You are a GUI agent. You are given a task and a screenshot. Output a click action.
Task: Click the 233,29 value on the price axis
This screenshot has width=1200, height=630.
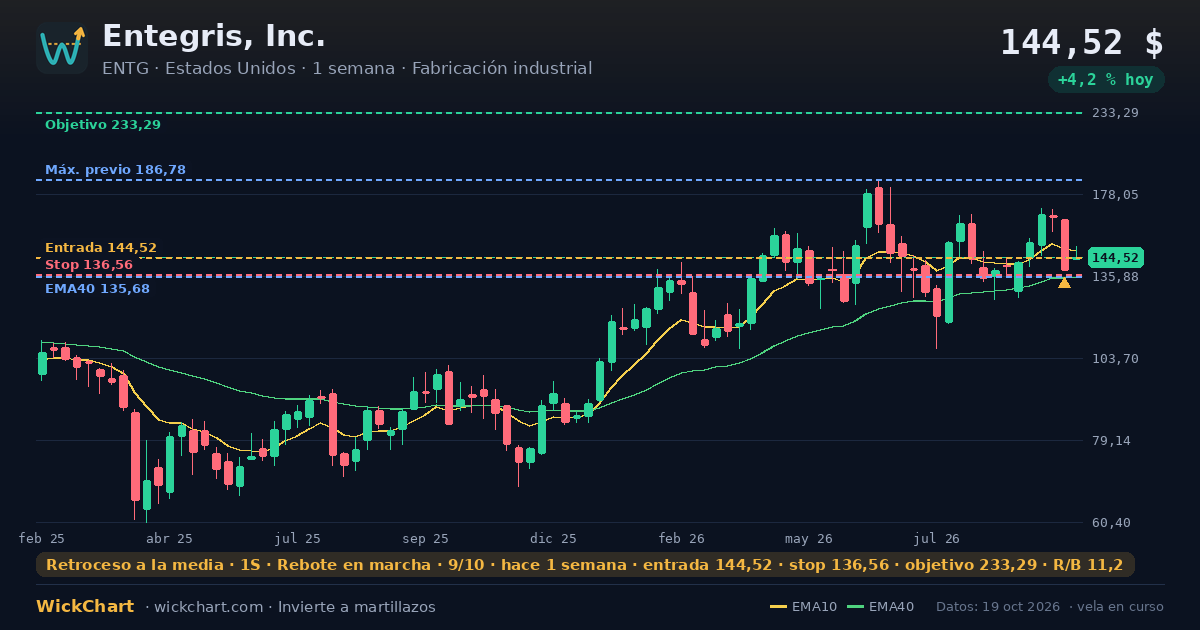1115,113
